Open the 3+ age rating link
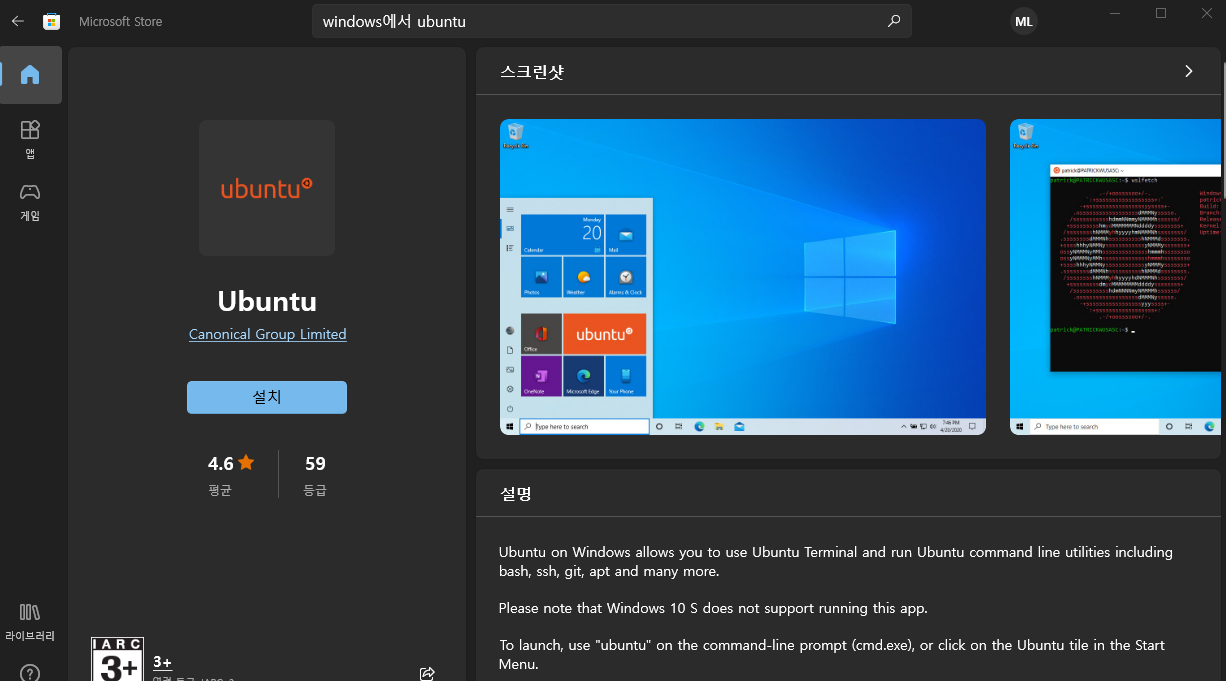Image resolution: width=1226 pixels, height=681 pixels. pos(162,662)
